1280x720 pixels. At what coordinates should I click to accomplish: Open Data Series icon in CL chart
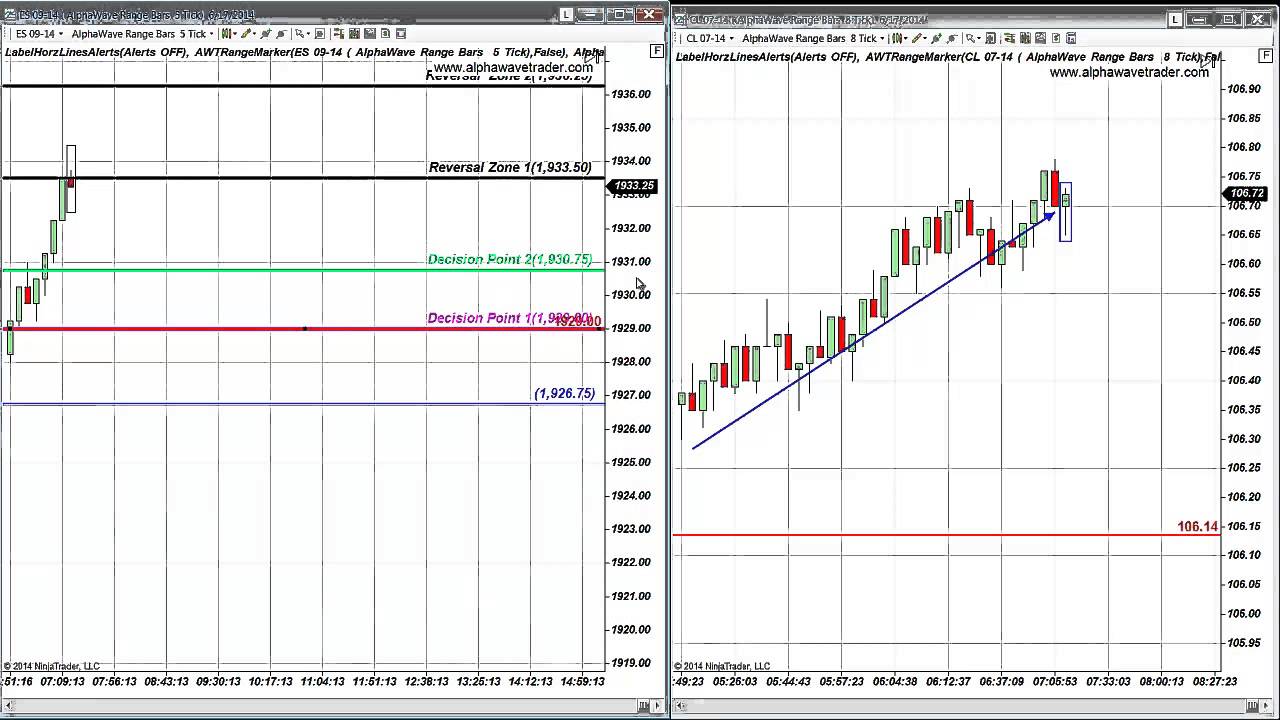pyautogui.click(x=1025, y=38)
